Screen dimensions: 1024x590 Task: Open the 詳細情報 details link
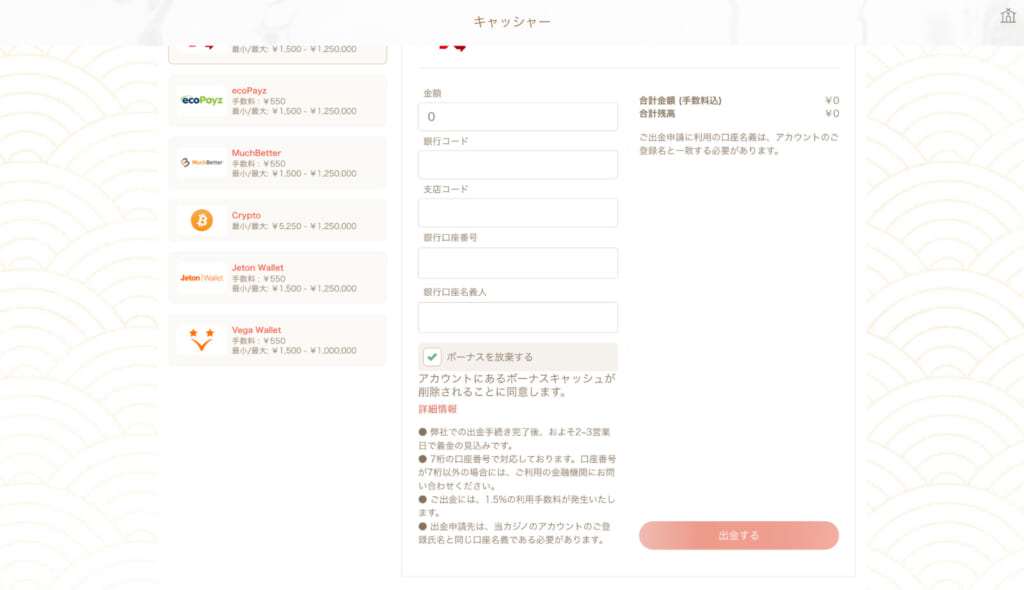point(438,409)
